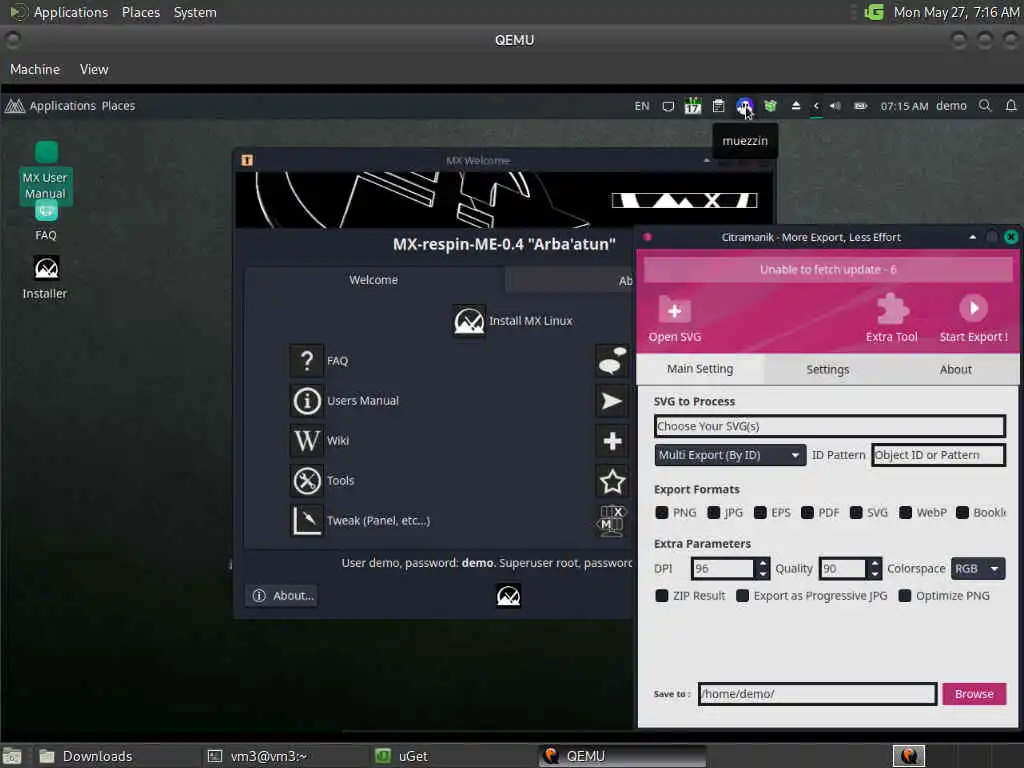Click the arrow video icon in MX Welcome
The image size is (1024, 768).
(612, 400)
